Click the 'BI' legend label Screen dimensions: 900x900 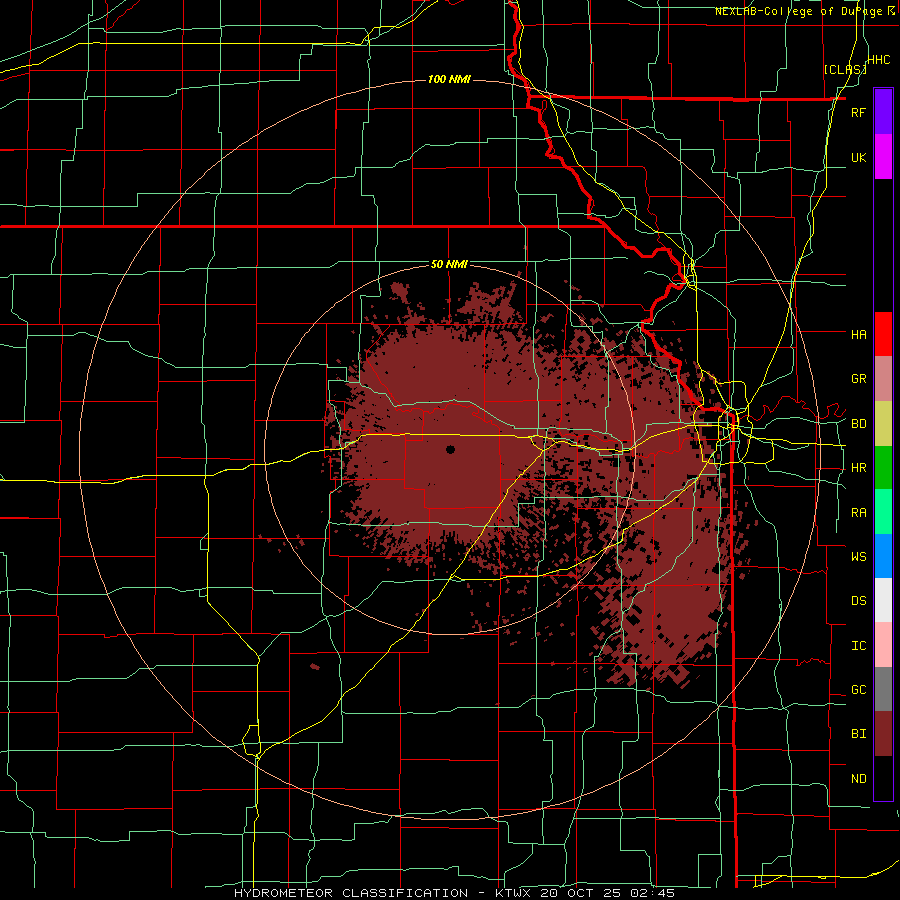click(x=858, y=734)
